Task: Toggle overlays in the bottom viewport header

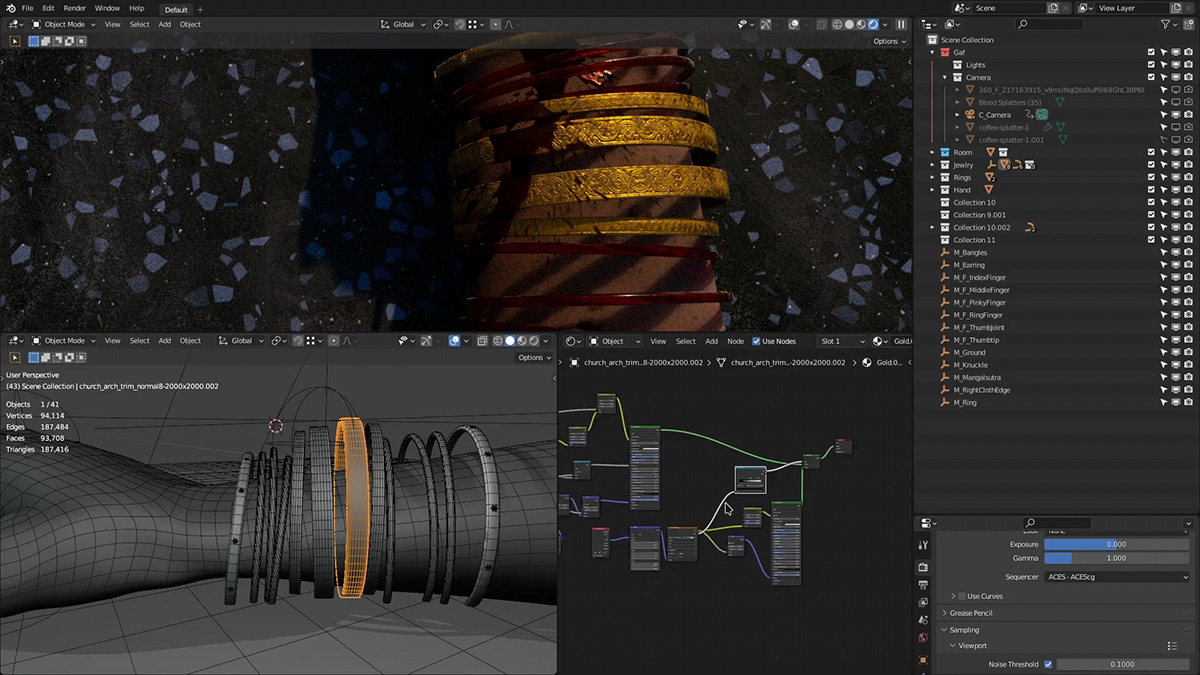Action: (x=454, y=341)
